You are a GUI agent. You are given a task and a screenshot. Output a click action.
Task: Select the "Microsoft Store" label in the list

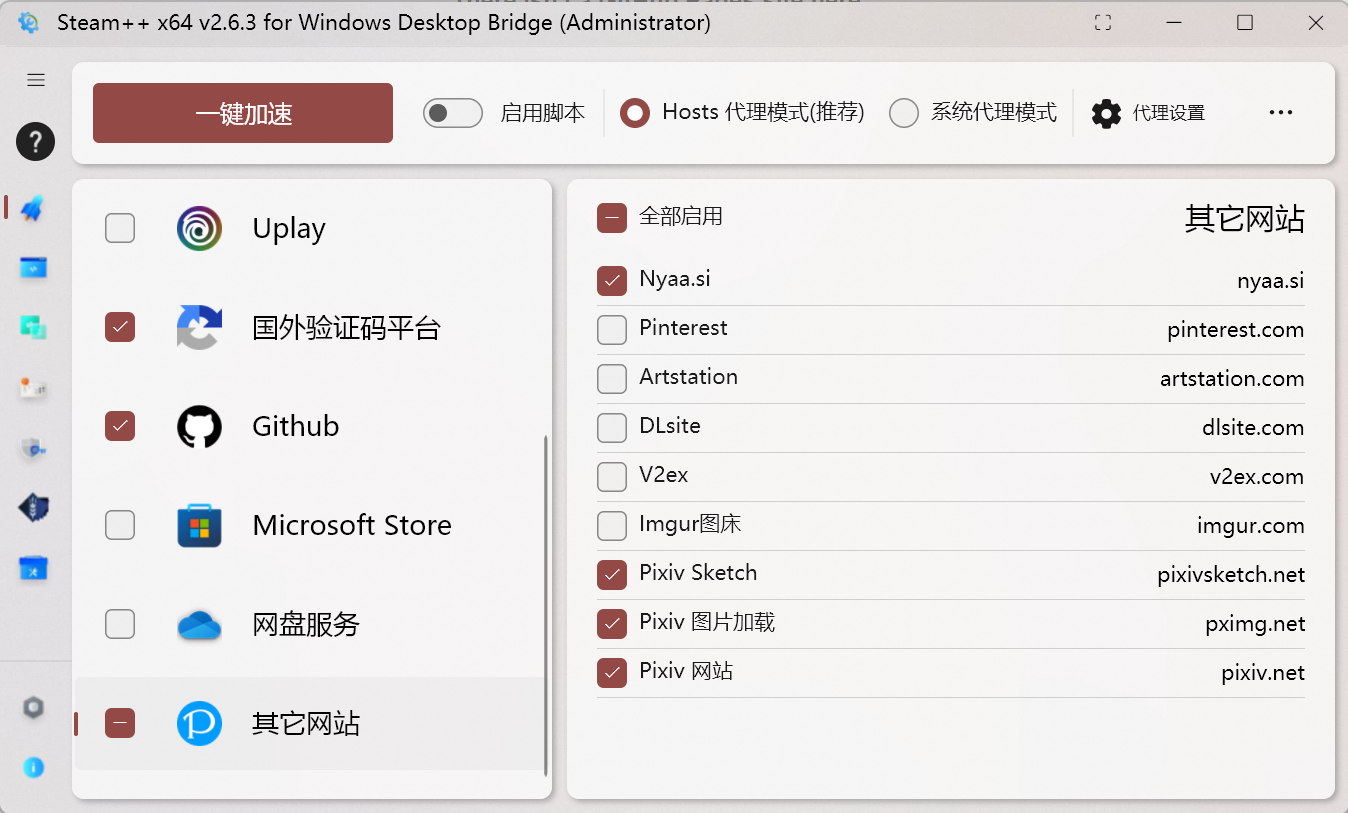tap(352, 525)
